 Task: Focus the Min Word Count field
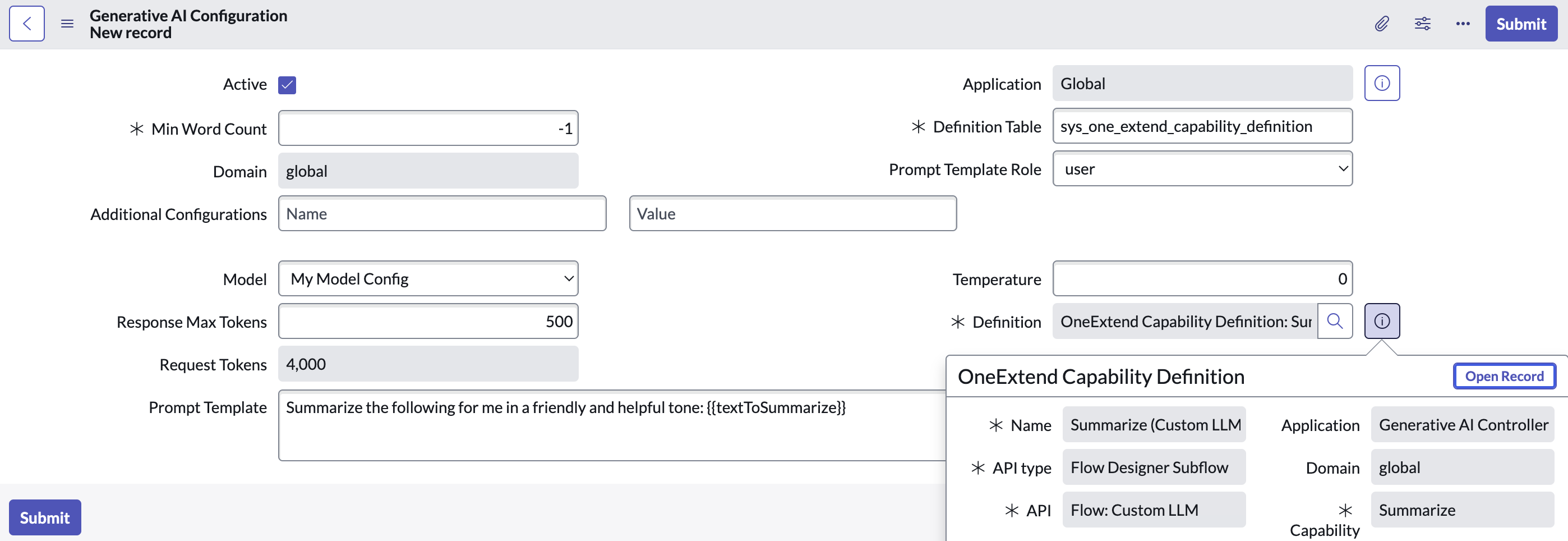428,128
